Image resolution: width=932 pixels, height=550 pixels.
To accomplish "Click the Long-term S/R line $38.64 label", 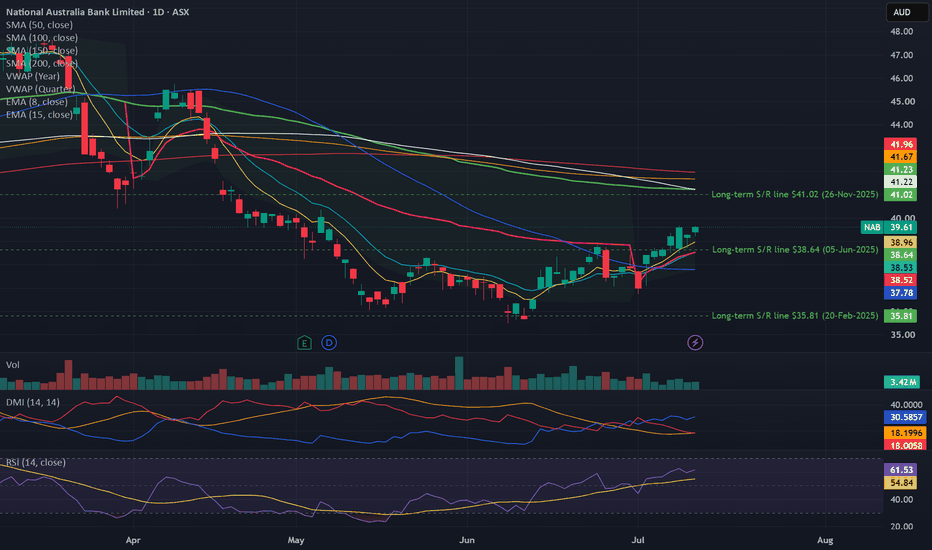I will click(795, 250).
